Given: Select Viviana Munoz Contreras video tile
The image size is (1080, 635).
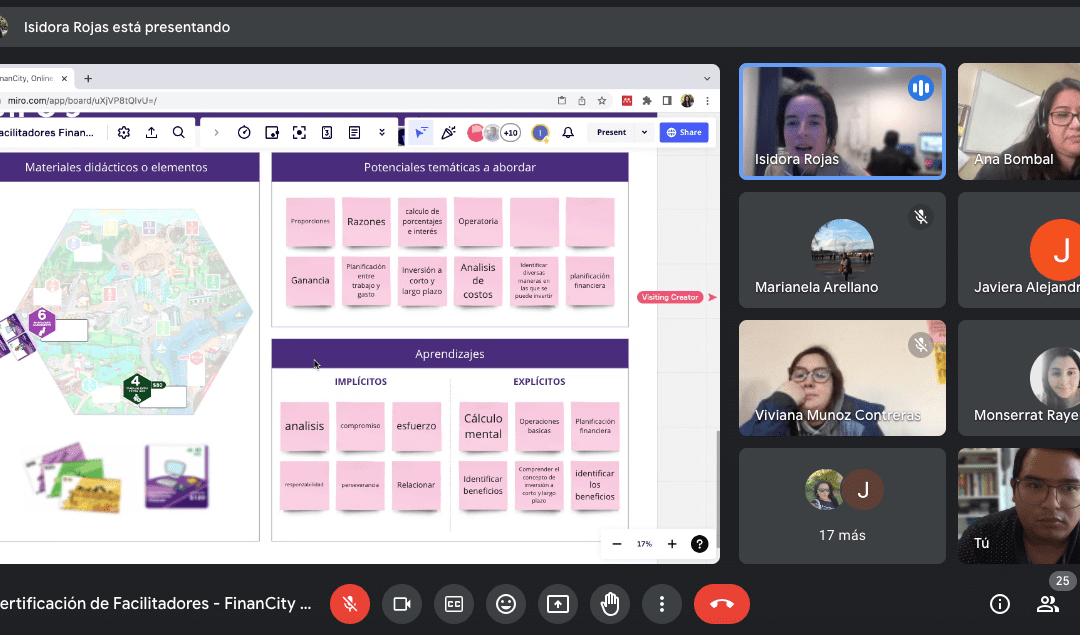Looking at the screenshot, I should [x=842, y=378].
